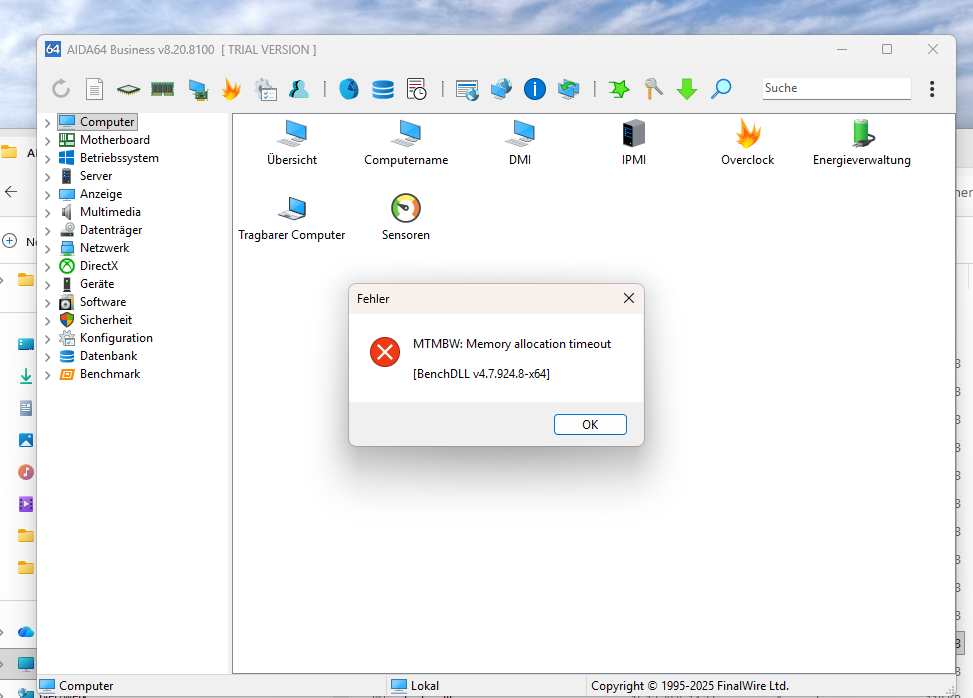Click the window with globe toolbar icon

pos(467,89)
